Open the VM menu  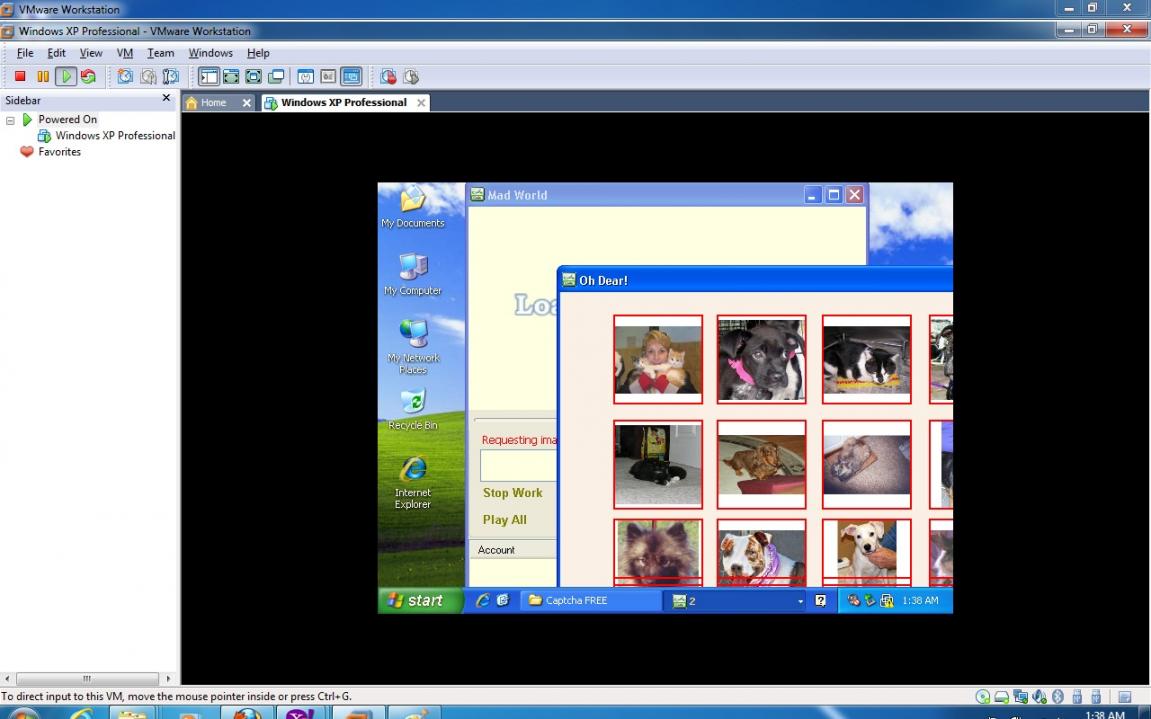point(124,53)
